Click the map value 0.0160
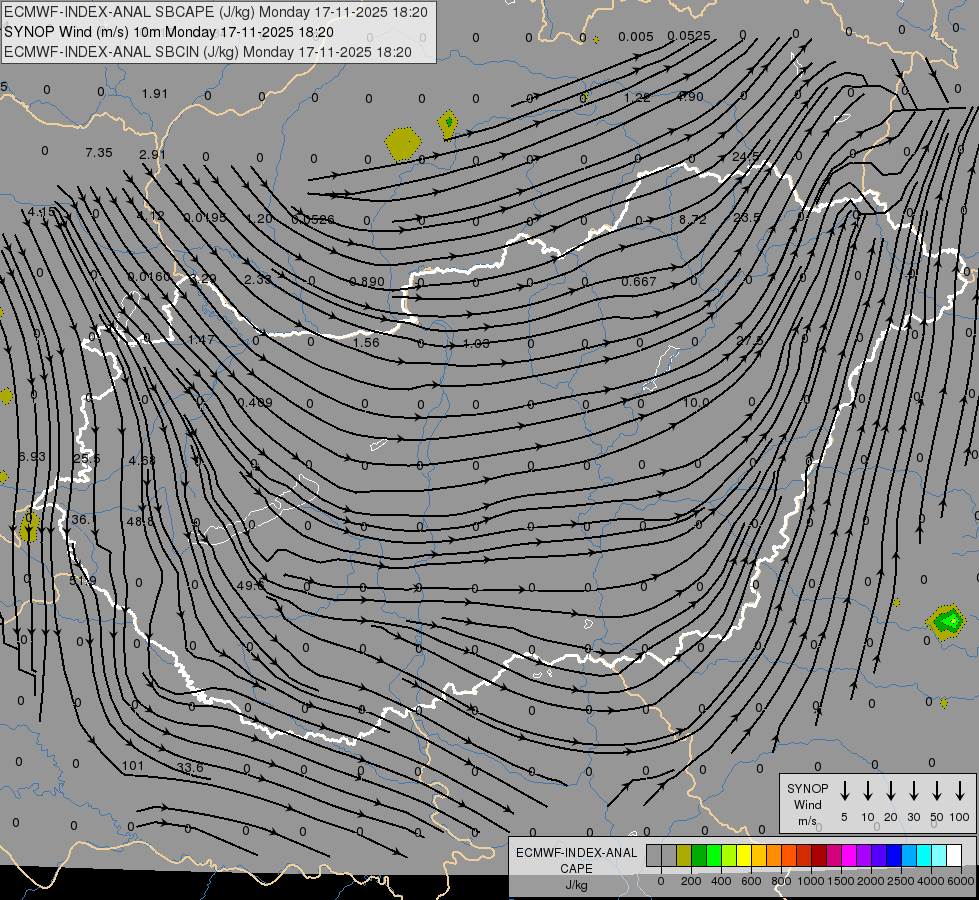This screenshot has width=979, height=900. tap(149, 277)
